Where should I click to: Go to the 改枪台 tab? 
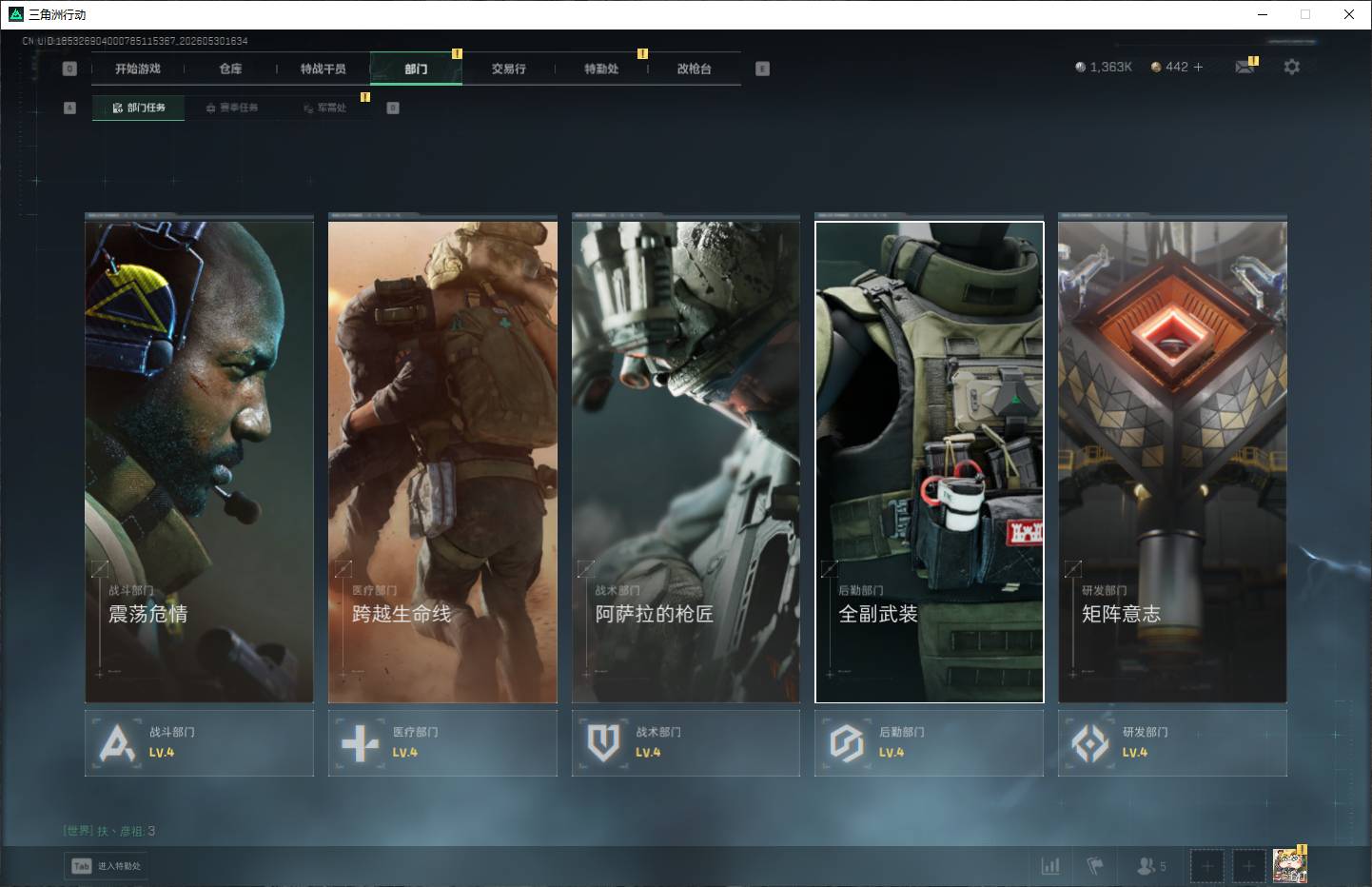(694, 69)
